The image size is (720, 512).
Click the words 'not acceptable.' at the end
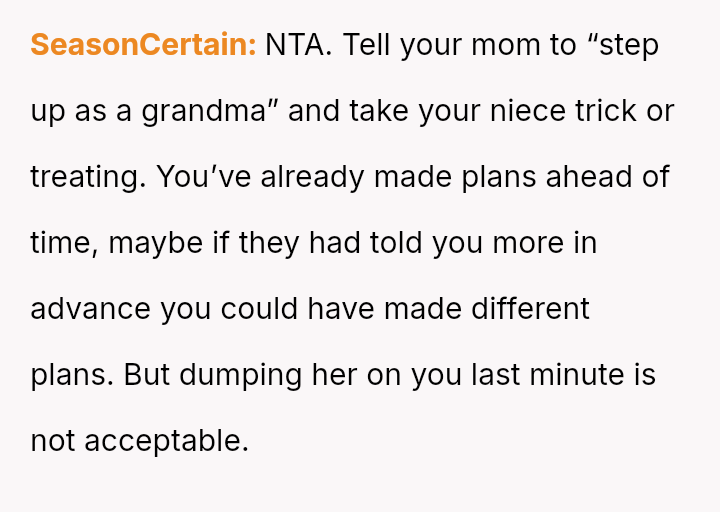139,441
